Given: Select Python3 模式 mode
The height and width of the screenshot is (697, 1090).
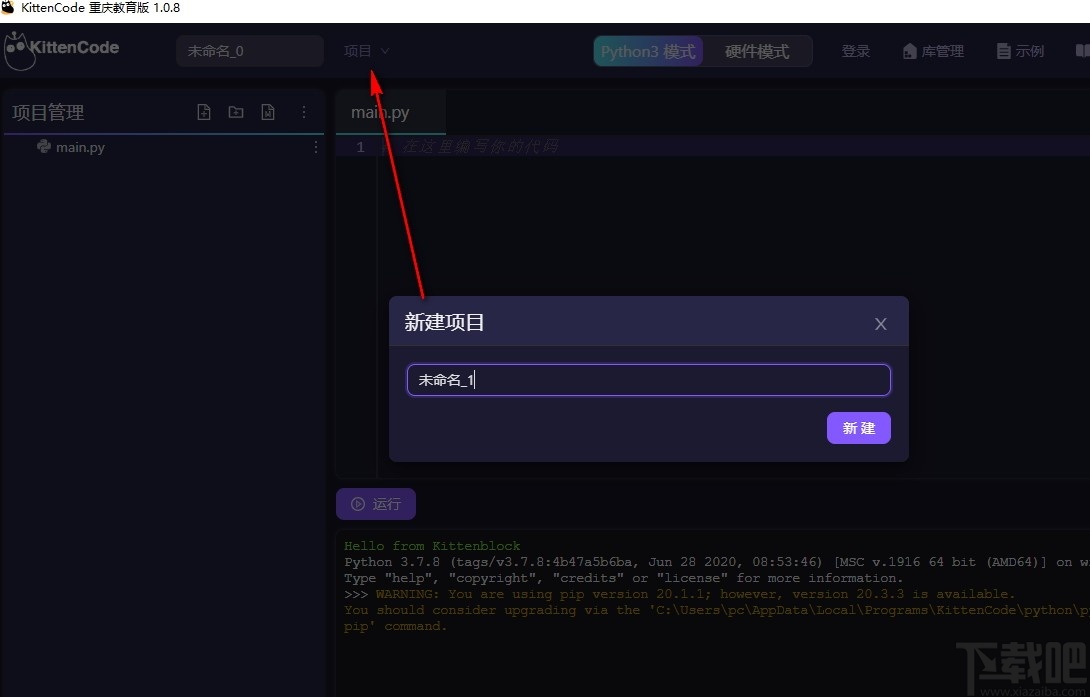Looking at the screenshot, I should 647,50.
